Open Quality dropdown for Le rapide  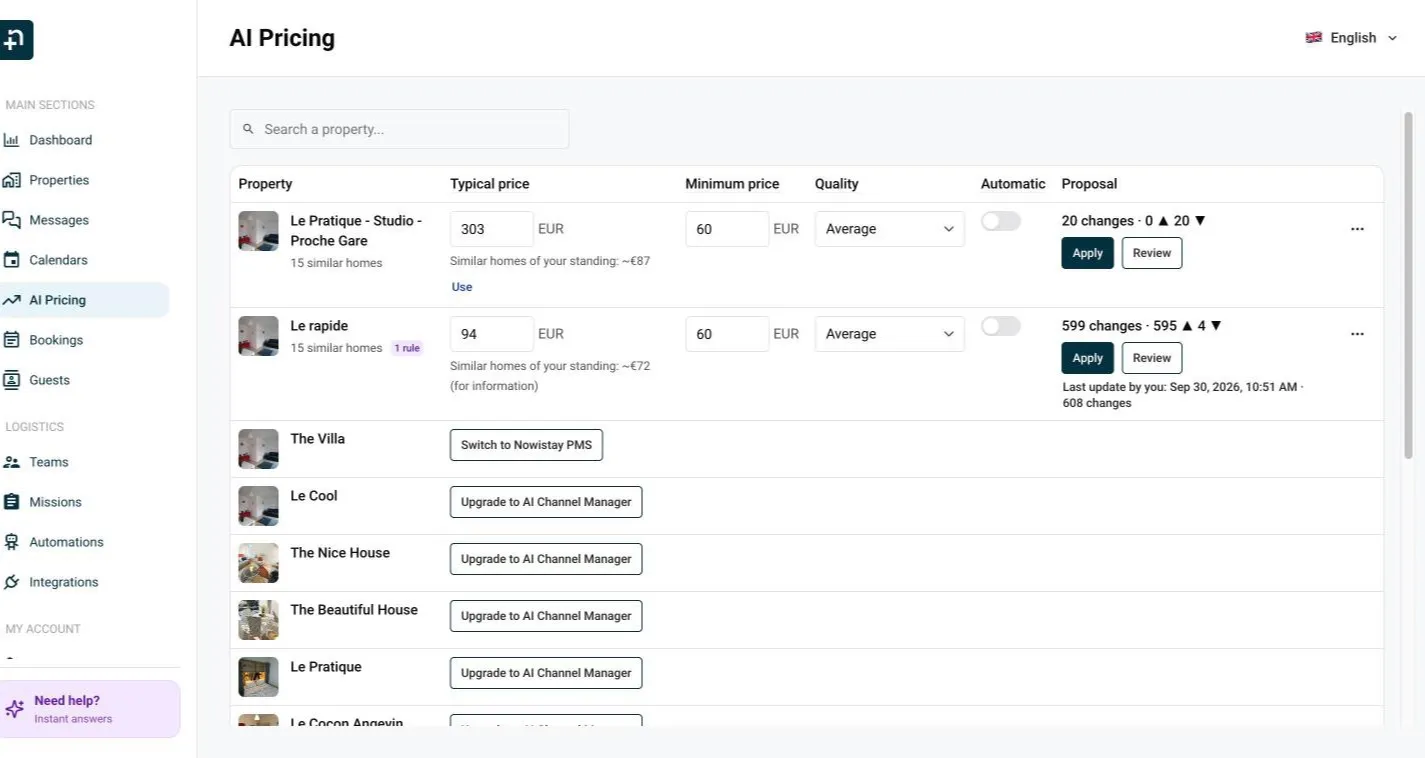(x=890, y=334)
